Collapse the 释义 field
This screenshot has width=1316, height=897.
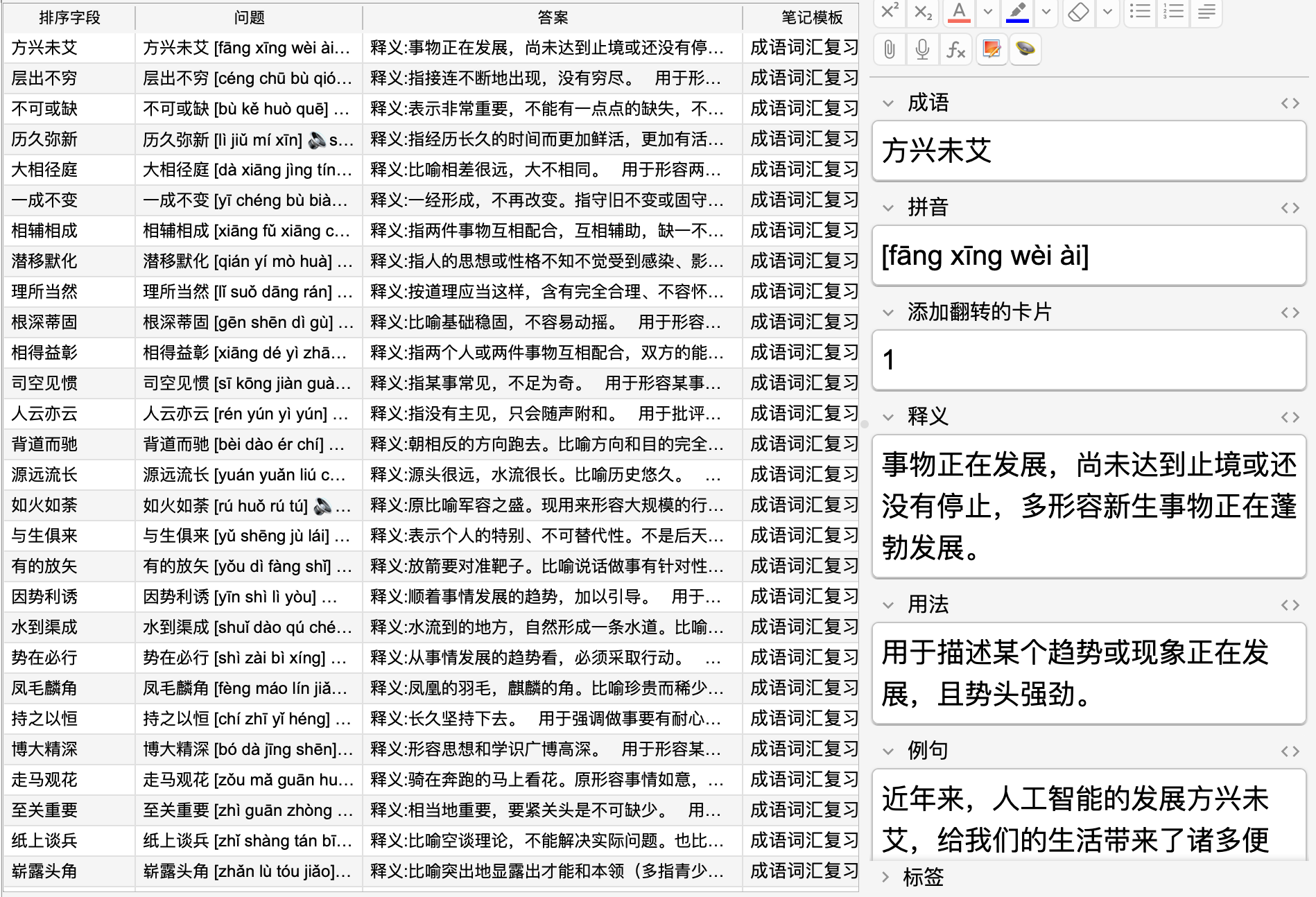888,417
